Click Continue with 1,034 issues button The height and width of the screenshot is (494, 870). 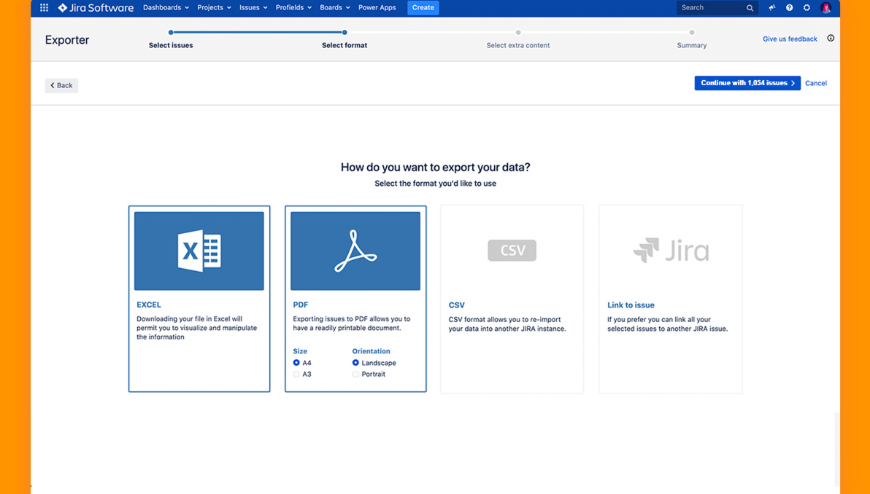[747, 83]
